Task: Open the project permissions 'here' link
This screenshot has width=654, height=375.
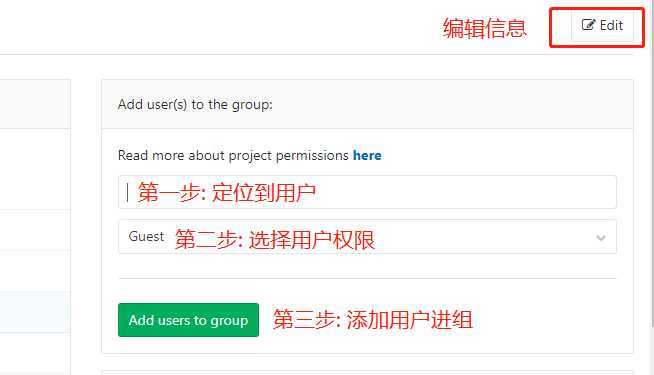Action: pos(367,156)
